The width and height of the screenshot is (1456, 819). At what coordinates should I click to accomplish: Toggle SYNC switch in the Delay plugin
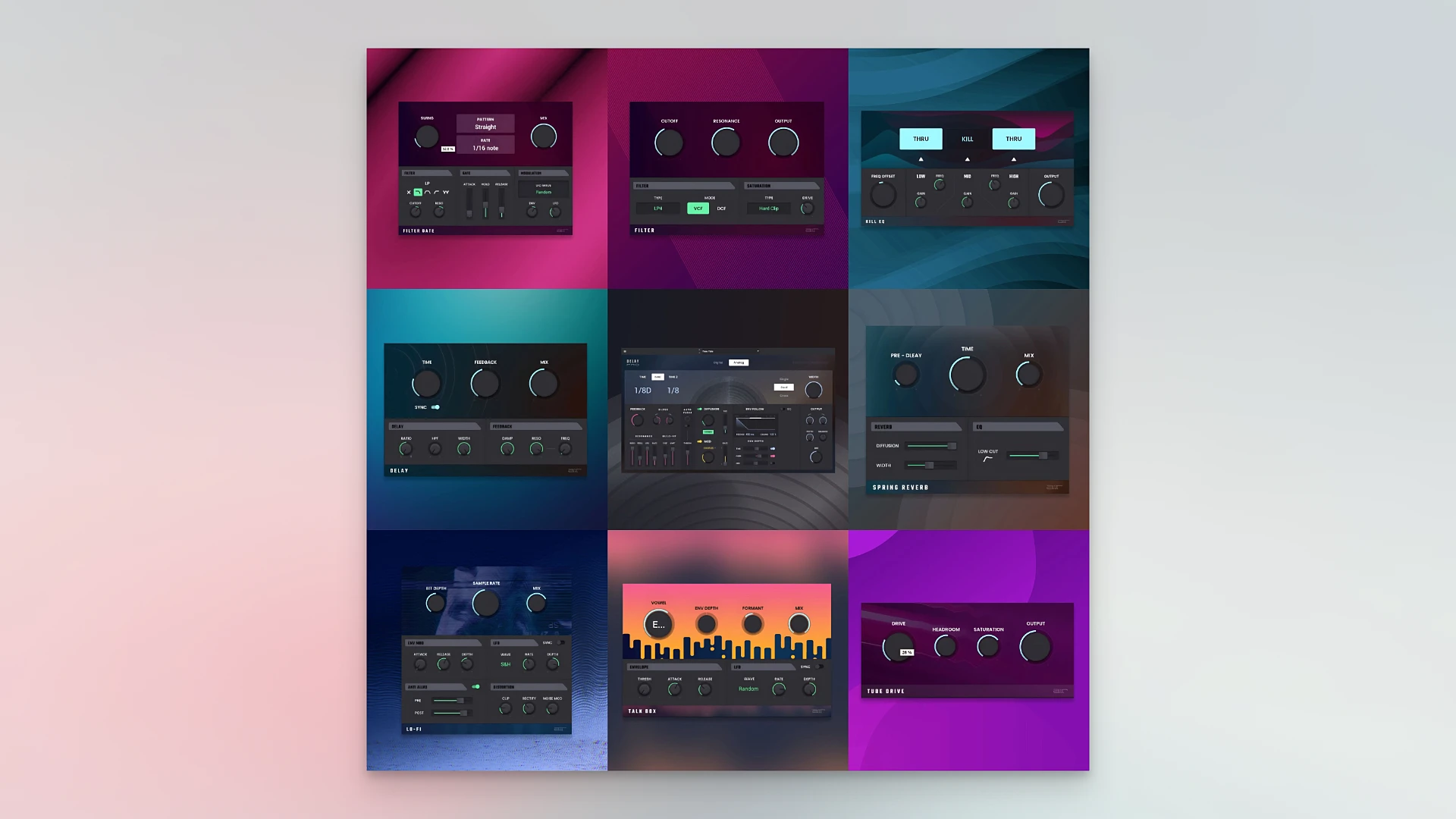436,407
